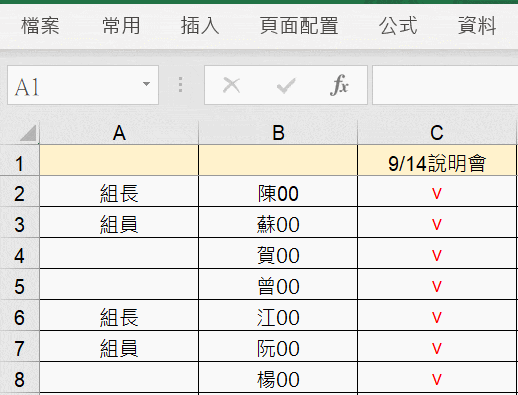Screen dimensions: 518x395
Task: Select cell containing 賀00
Action: click(x=278, y=253)
